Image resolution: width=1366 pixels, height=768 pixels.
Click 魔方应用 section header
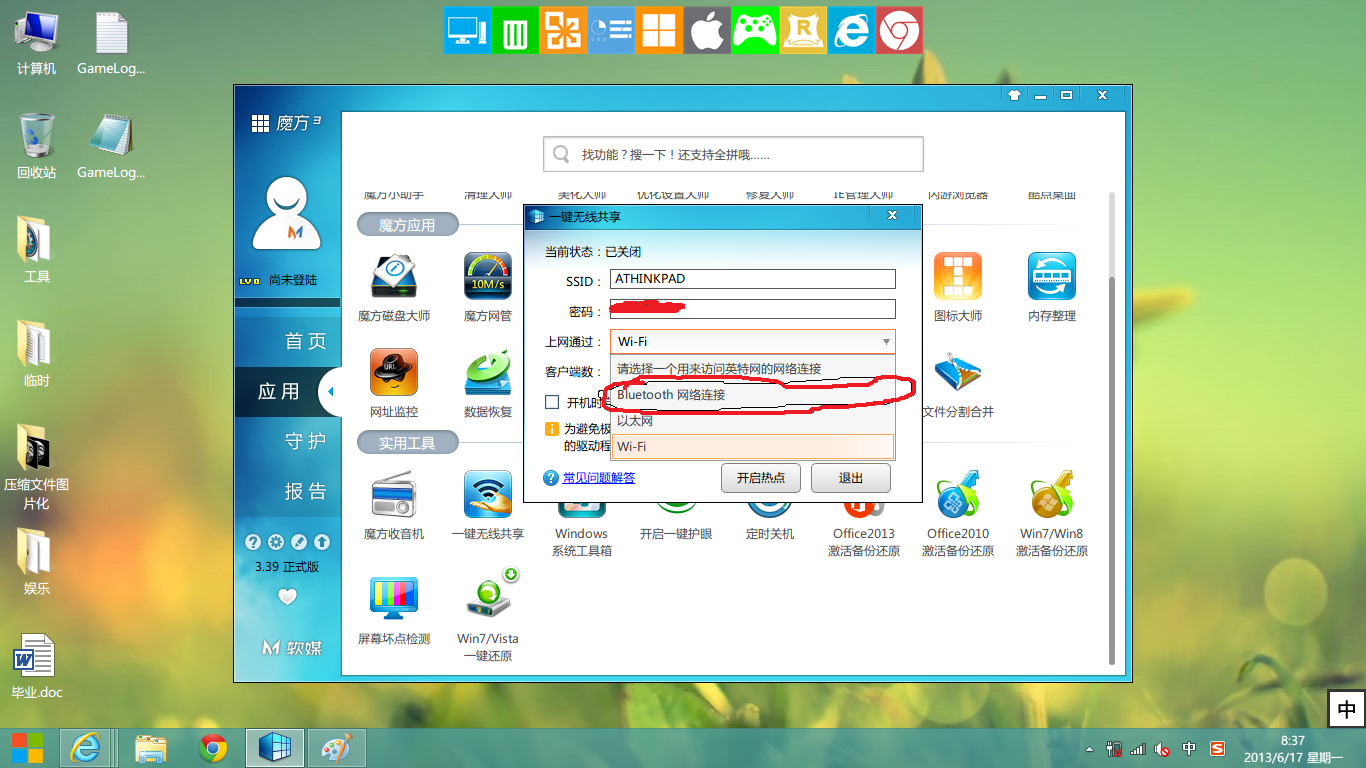(407, 225)
